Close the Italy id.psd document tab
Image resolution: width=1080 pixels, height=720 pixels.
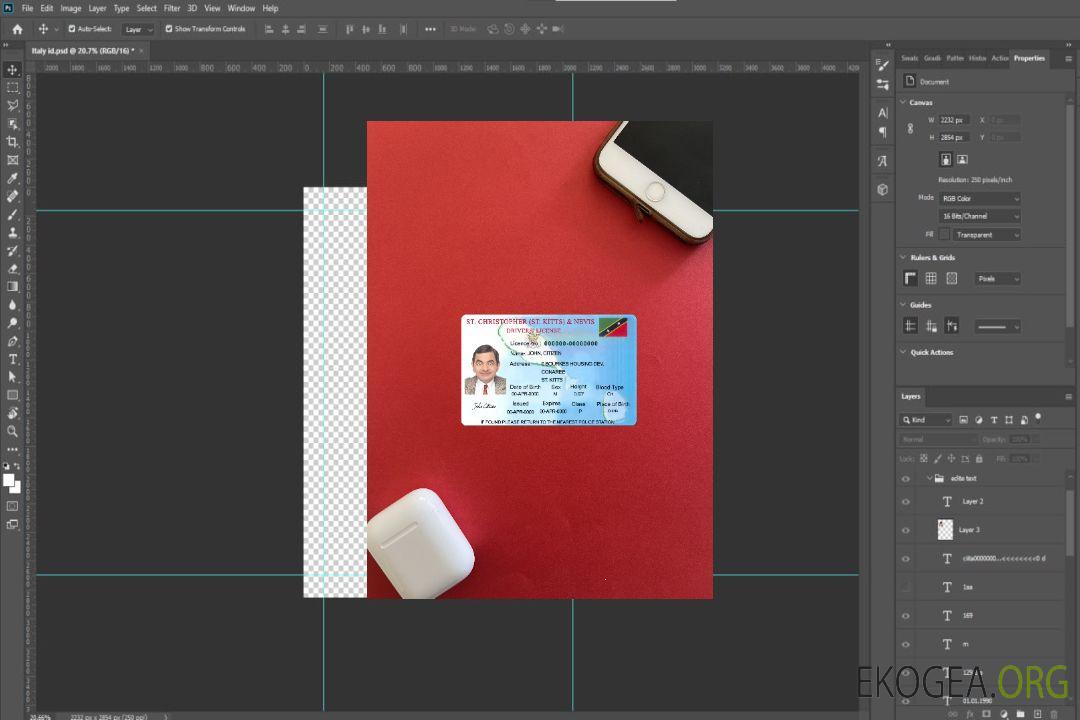tap(141, 50)
